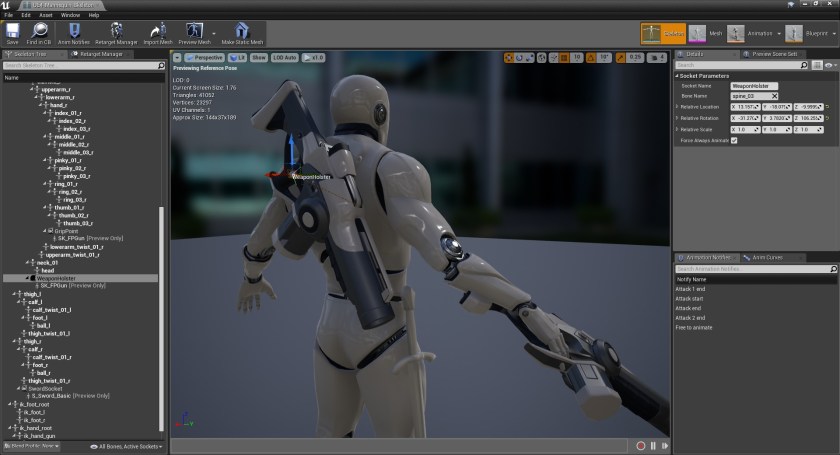Viewport: 840px width, 455px height.
Task: Open Anim Notifies from the toolbar
Action: [x=75, y=31]
